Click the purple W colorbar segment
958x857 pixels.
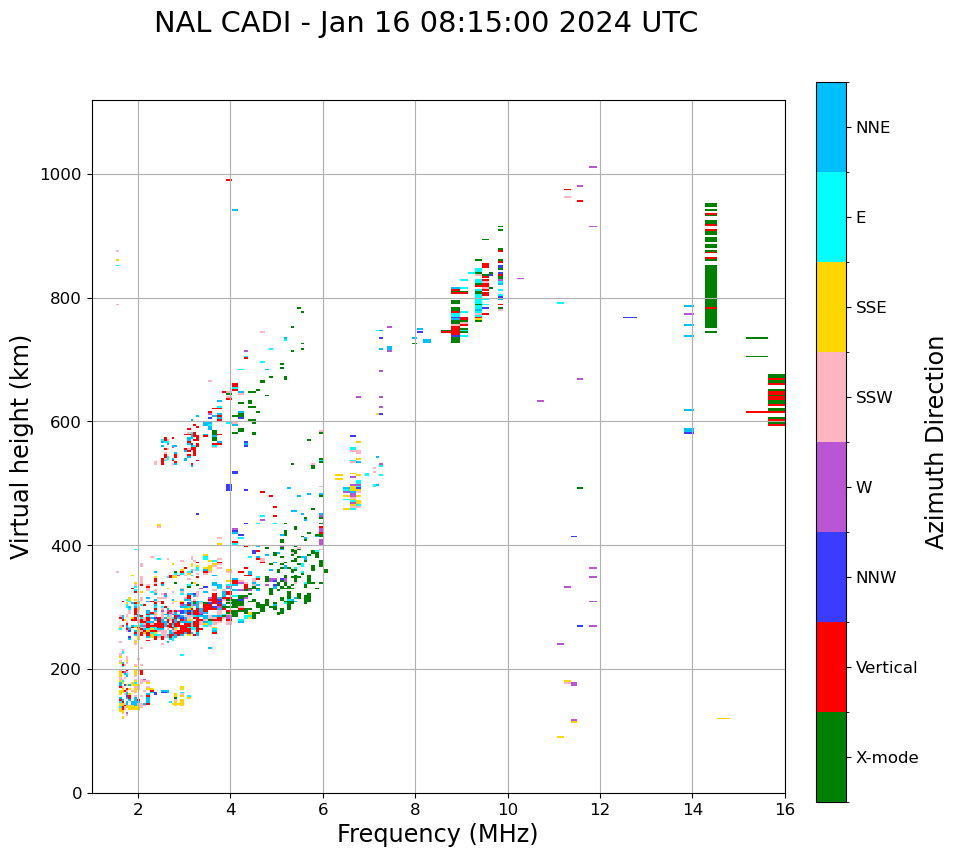831,487
